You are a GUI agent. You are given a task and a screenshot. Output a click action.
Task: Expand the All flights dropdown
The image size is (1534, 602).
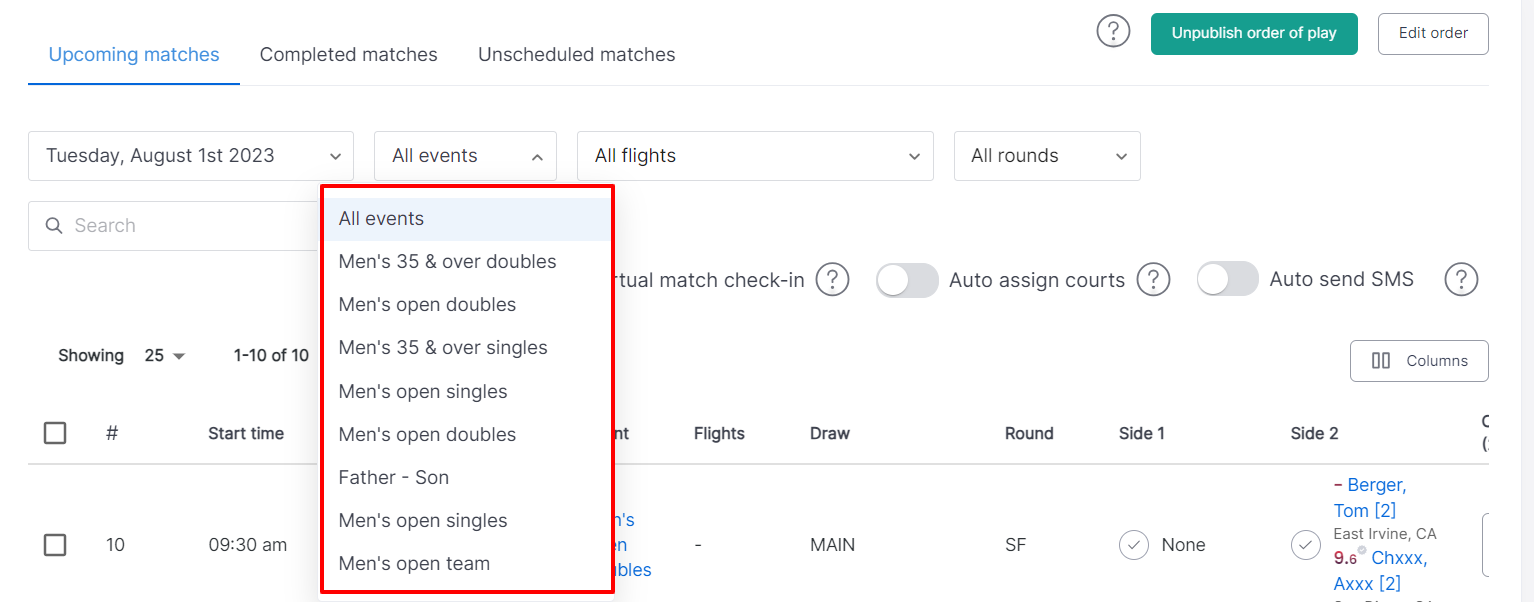755,156
